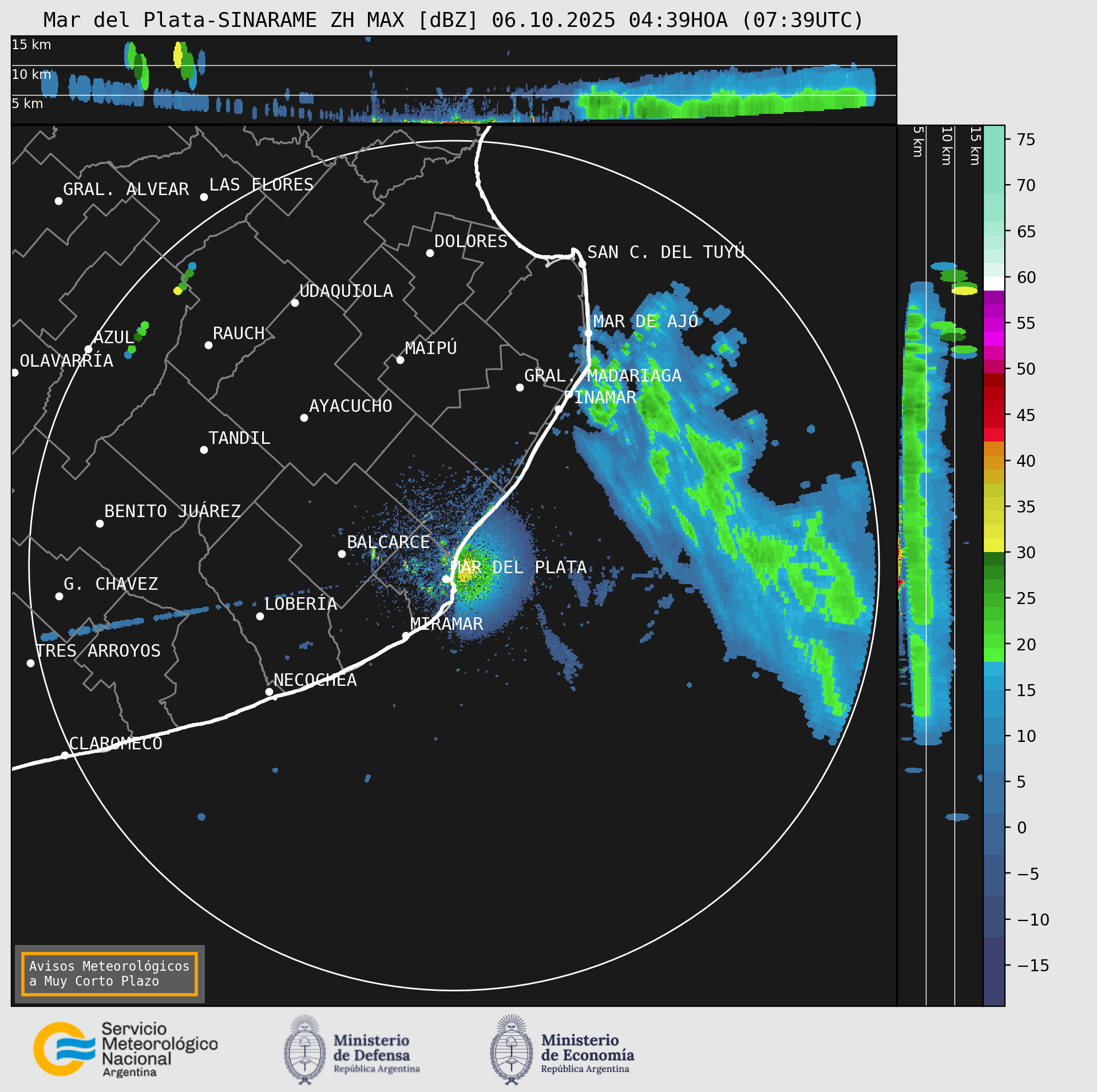Click the yellow 30 dBZ color band

pos(994,545)
